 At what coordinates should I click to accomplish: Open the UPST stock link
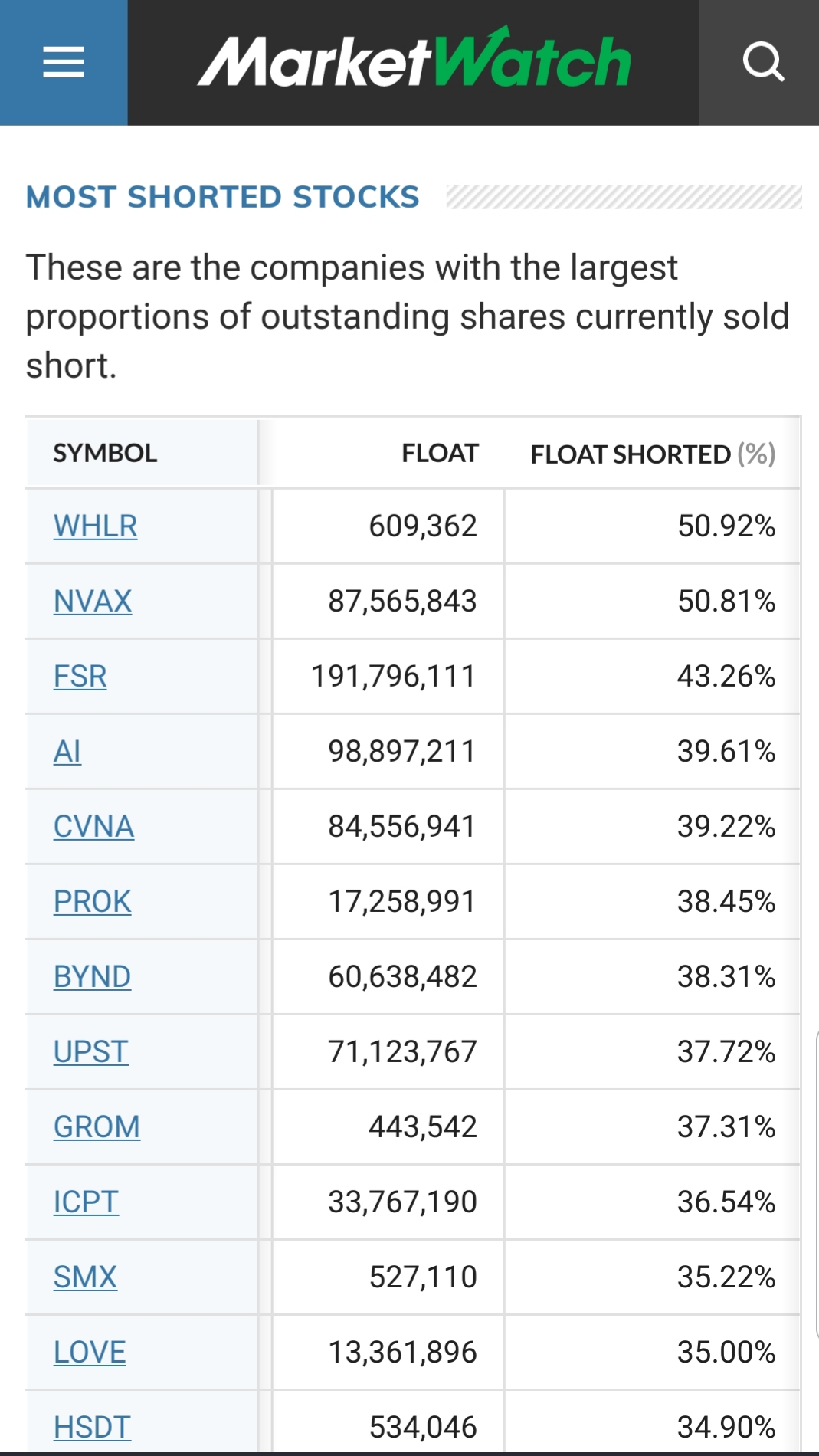pyautogui.click(x=90, y=1051)
